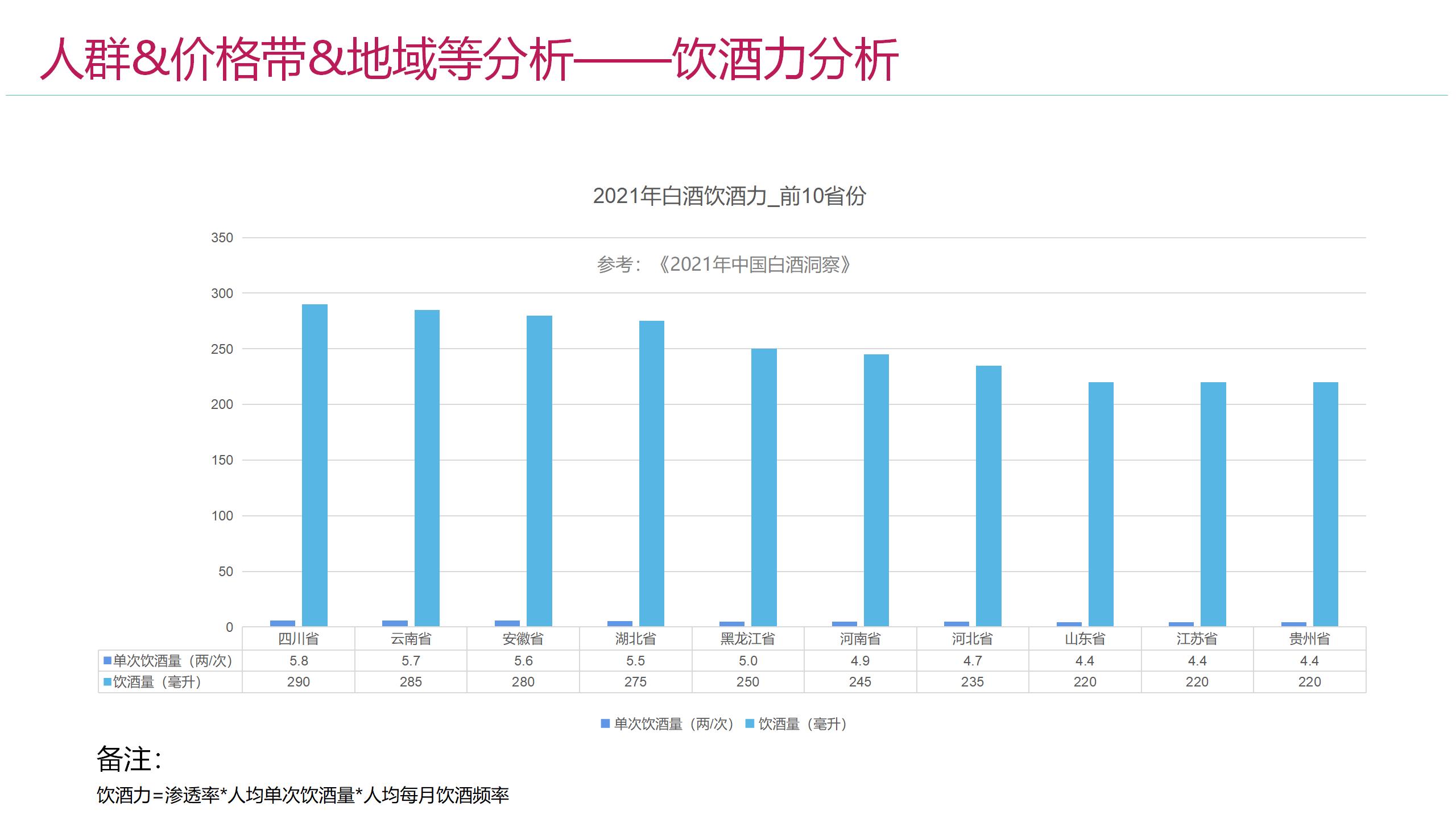
Task: Click the 云南省 light blue bar
Action: click(427, 468)
